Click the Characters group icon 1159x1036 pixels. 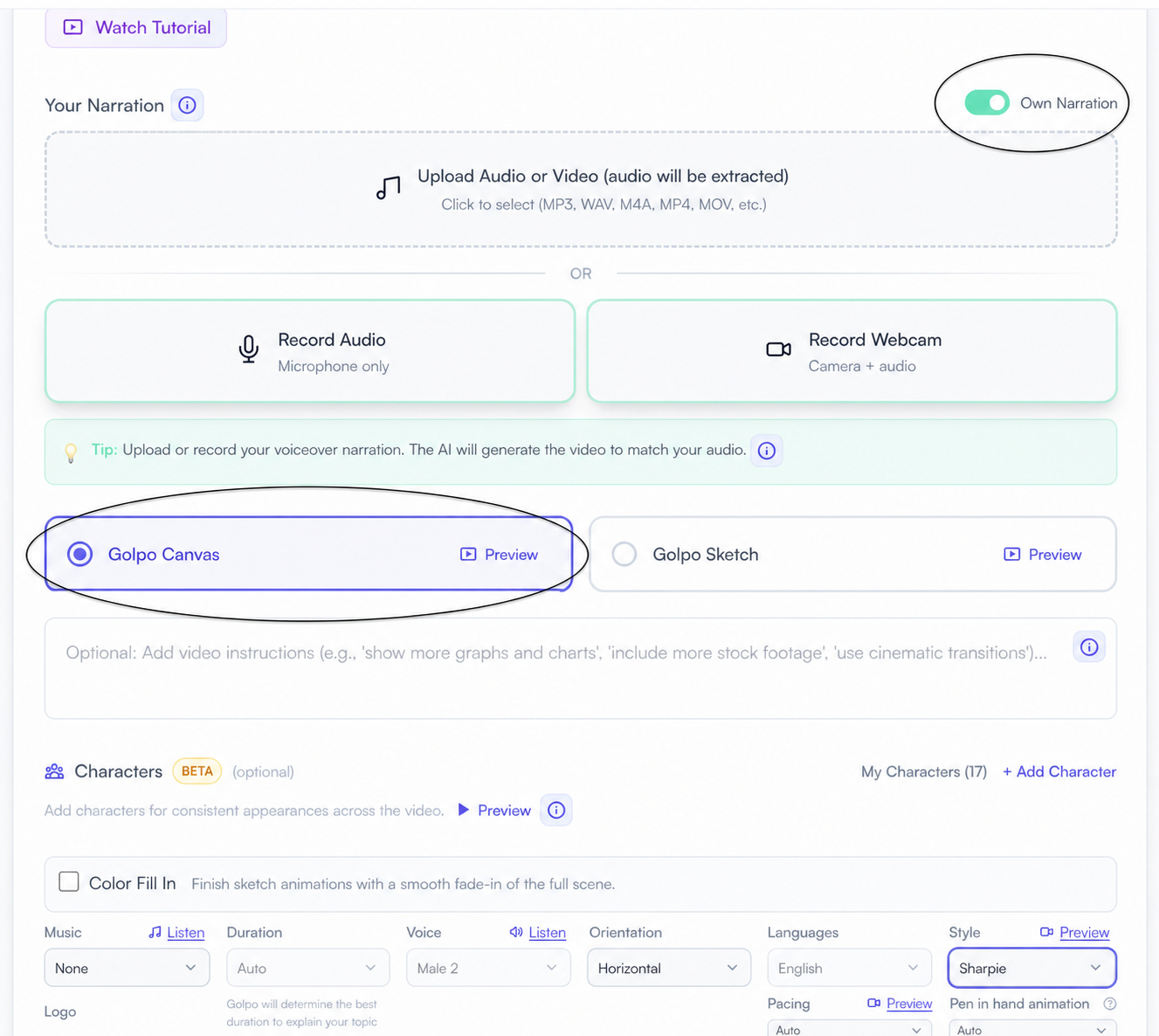tap(54, 771)
